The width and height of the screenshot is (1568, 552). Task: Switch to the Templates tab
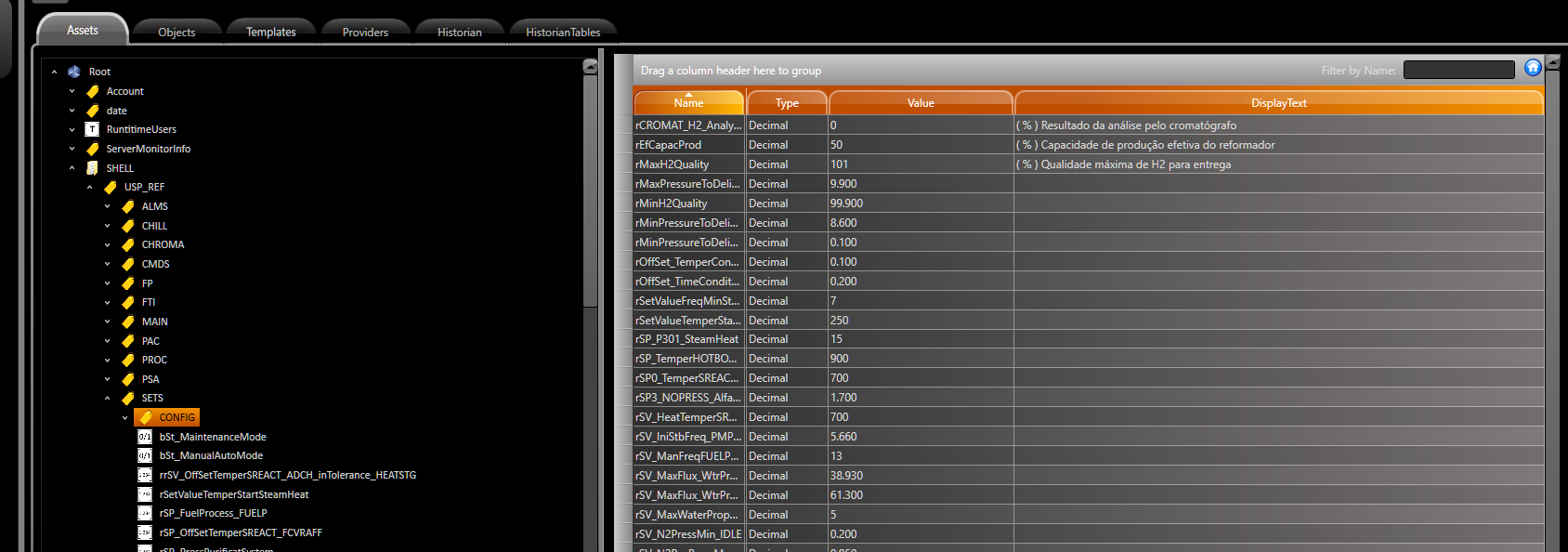click(270, 32)
